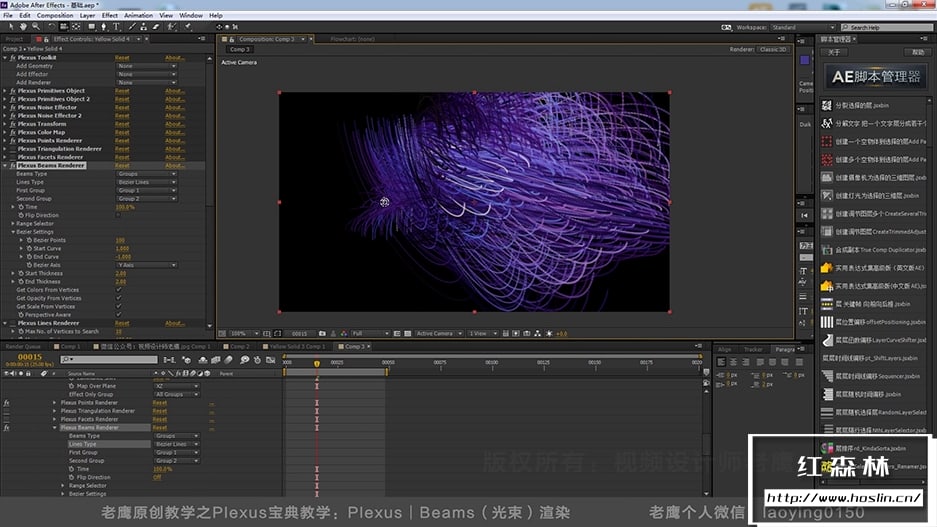Uncheck Get Scale From Vertices
This screenshot has height=527, width=937.
(118, 307)
